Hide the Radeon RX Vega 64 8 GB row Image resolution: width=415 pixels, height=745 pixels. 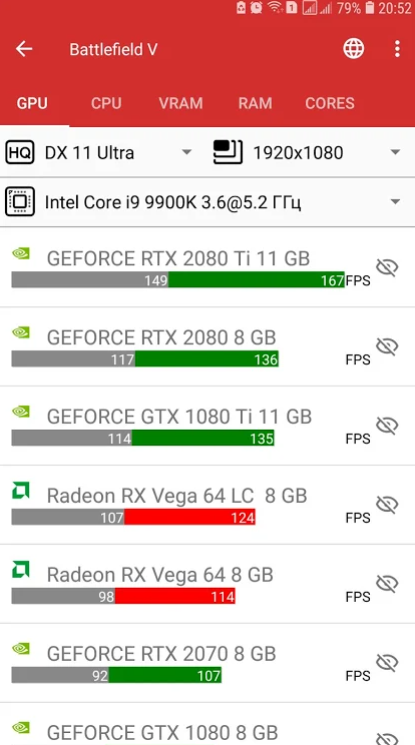click(387, 584)
